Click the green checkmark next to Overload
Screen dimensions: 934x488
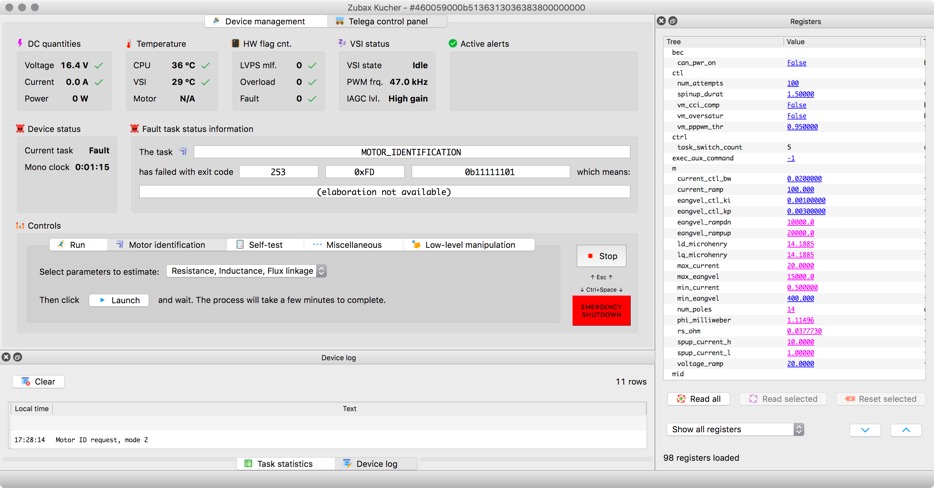coord(312,82)
